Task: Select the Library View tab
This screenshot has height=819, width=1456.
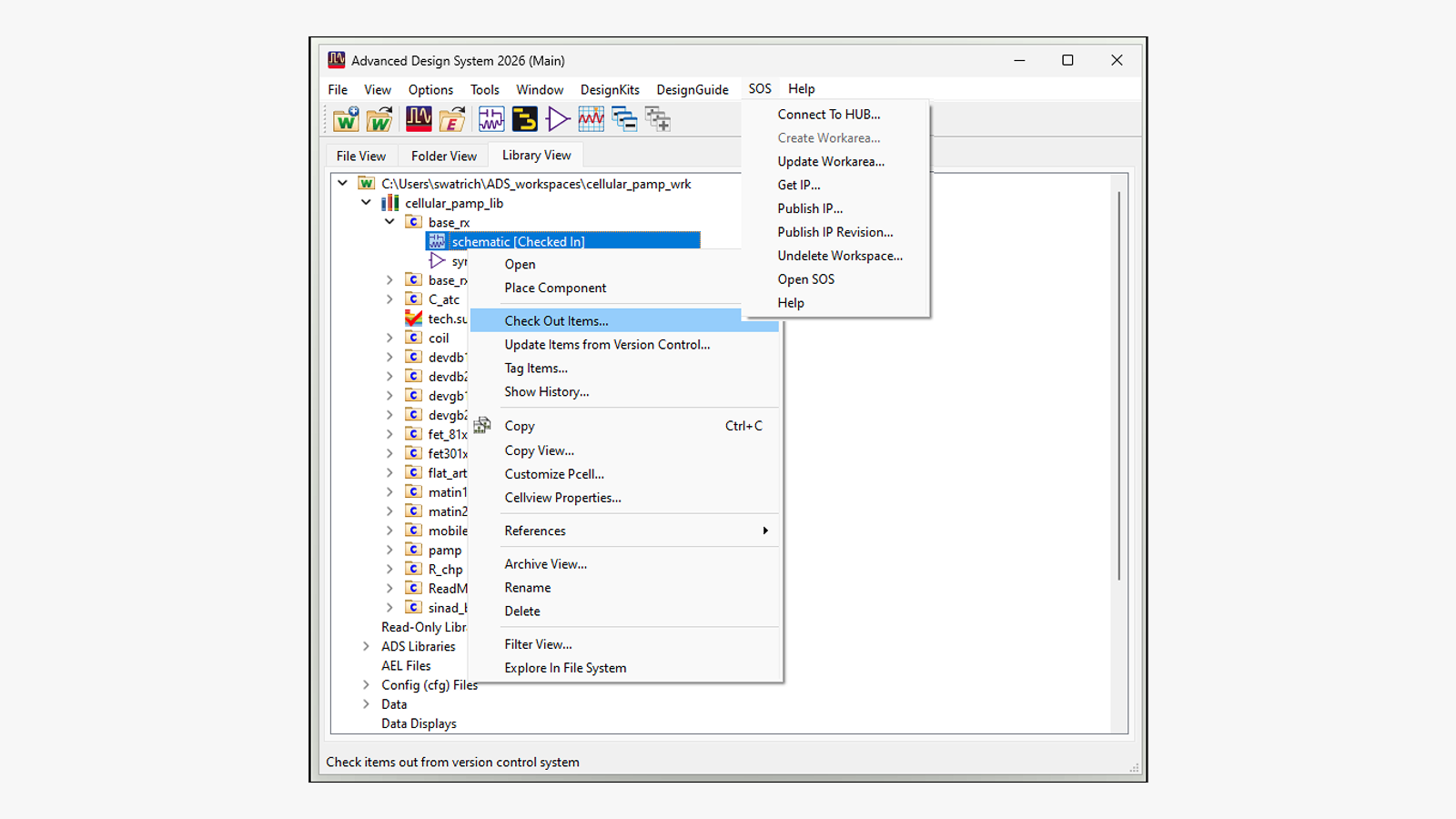Action: pyautogui.click(x=537, y=155)
